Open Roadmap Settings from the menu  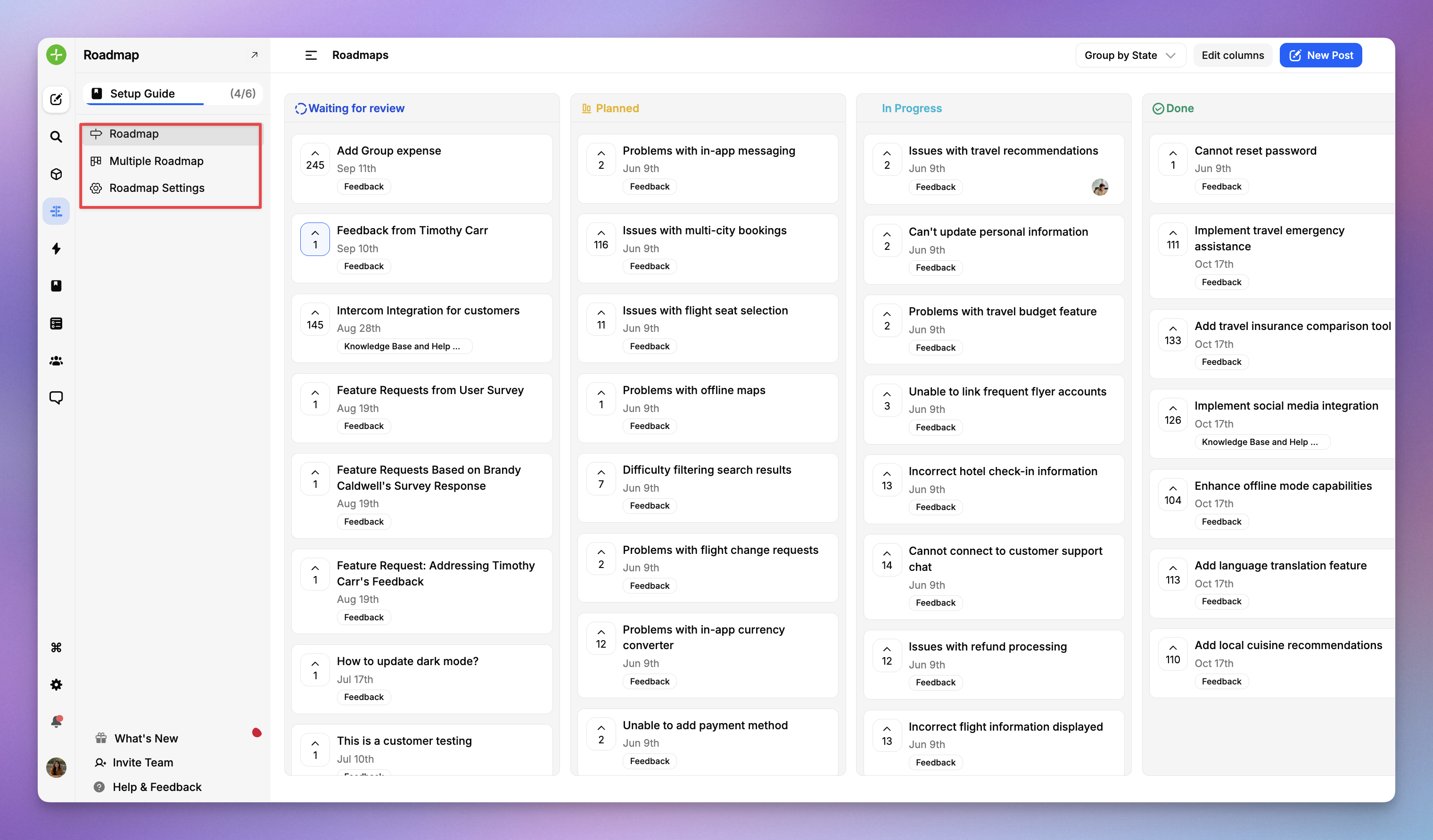pyautogui.click(x=157, y=188)
